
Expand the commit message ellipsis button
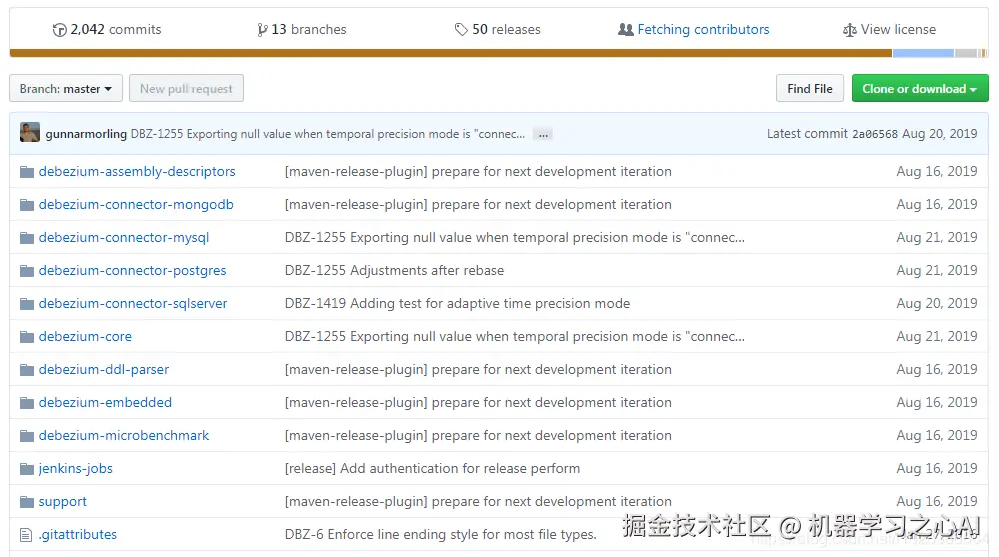coord(543,134)
